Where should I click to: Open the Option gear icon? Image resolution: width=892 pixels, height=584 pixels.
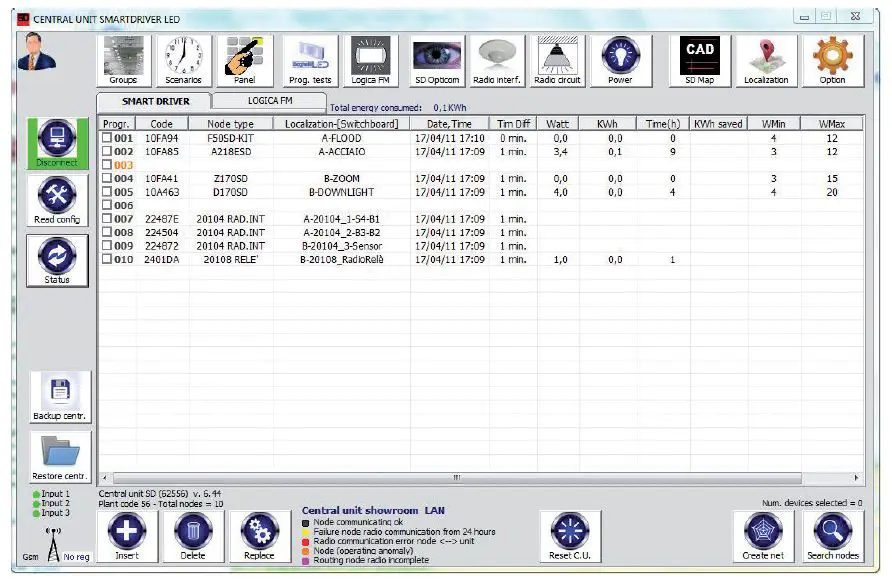tap(832, 60)
